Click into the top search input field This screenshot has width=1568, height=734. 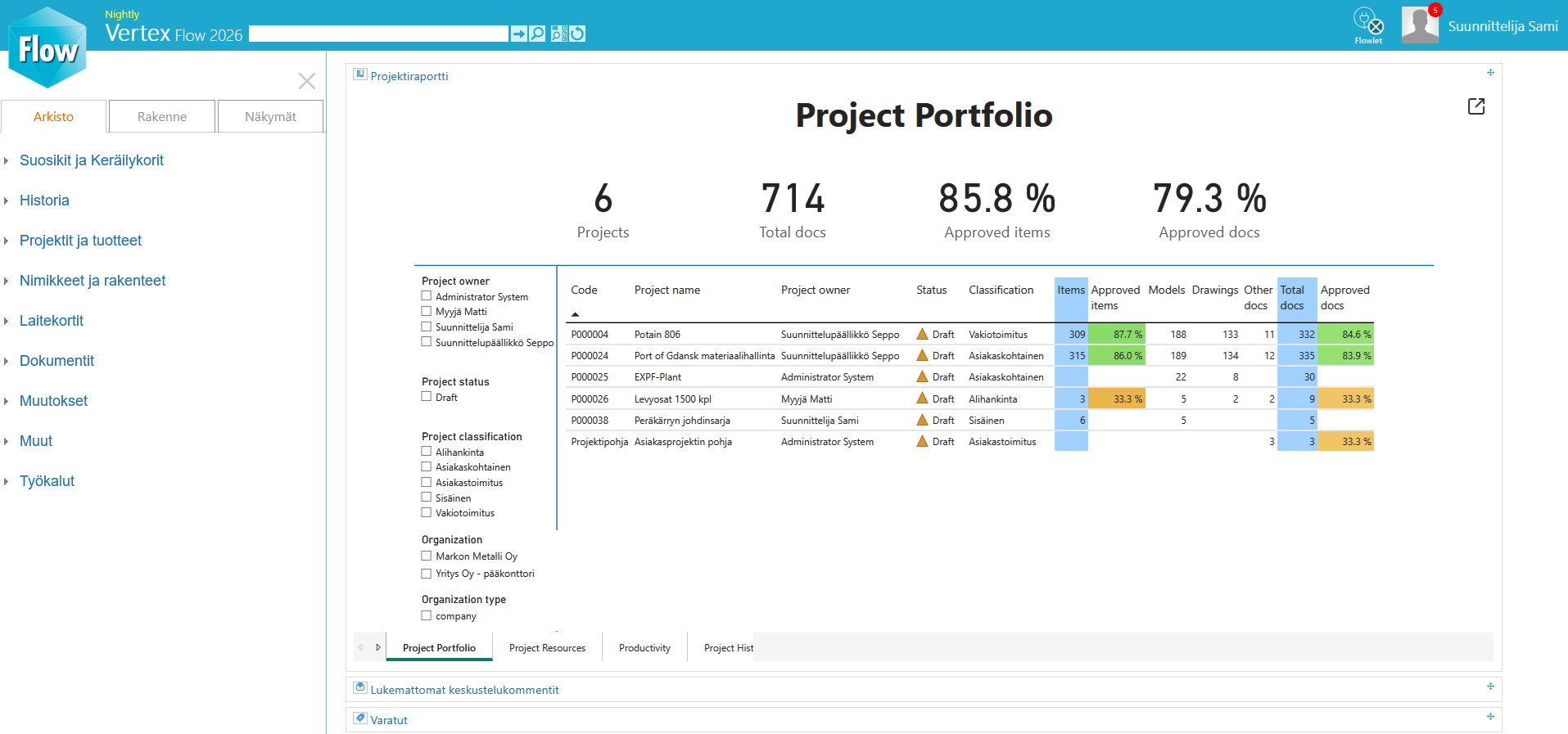tap(378, 34)
